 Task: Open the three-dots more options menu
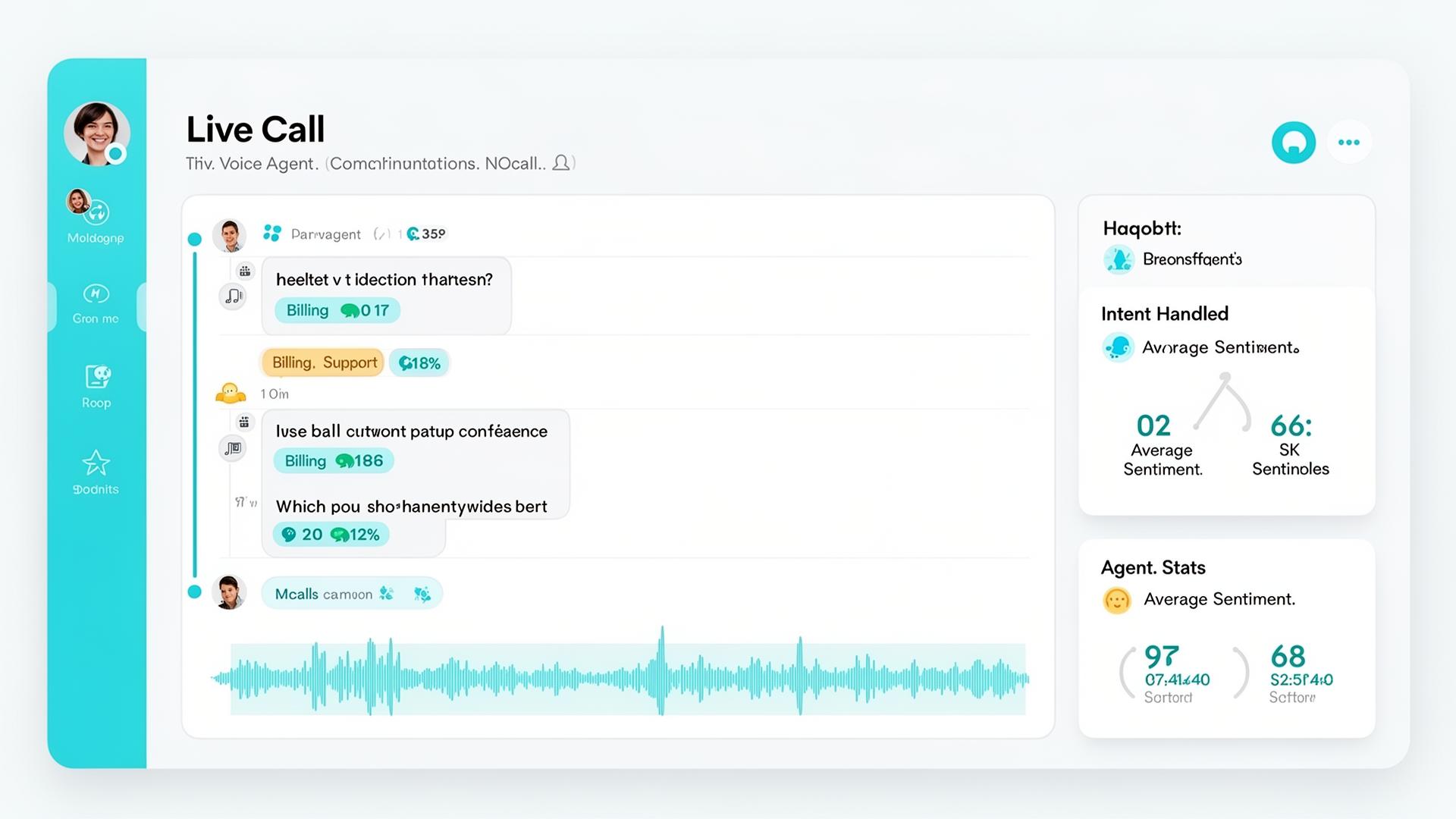1348,142
